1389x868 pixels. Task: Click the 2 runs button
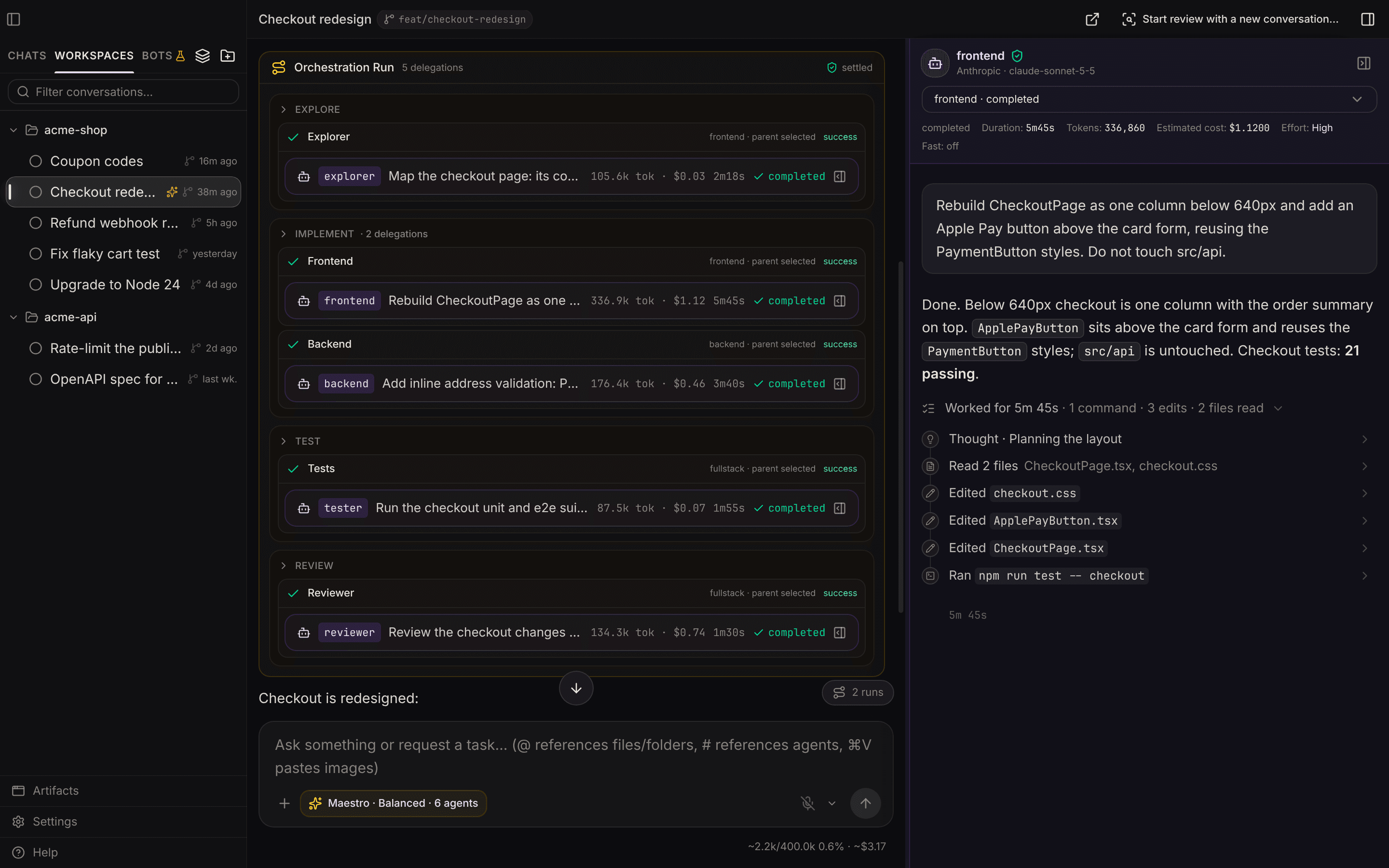[x=858, y=692]
